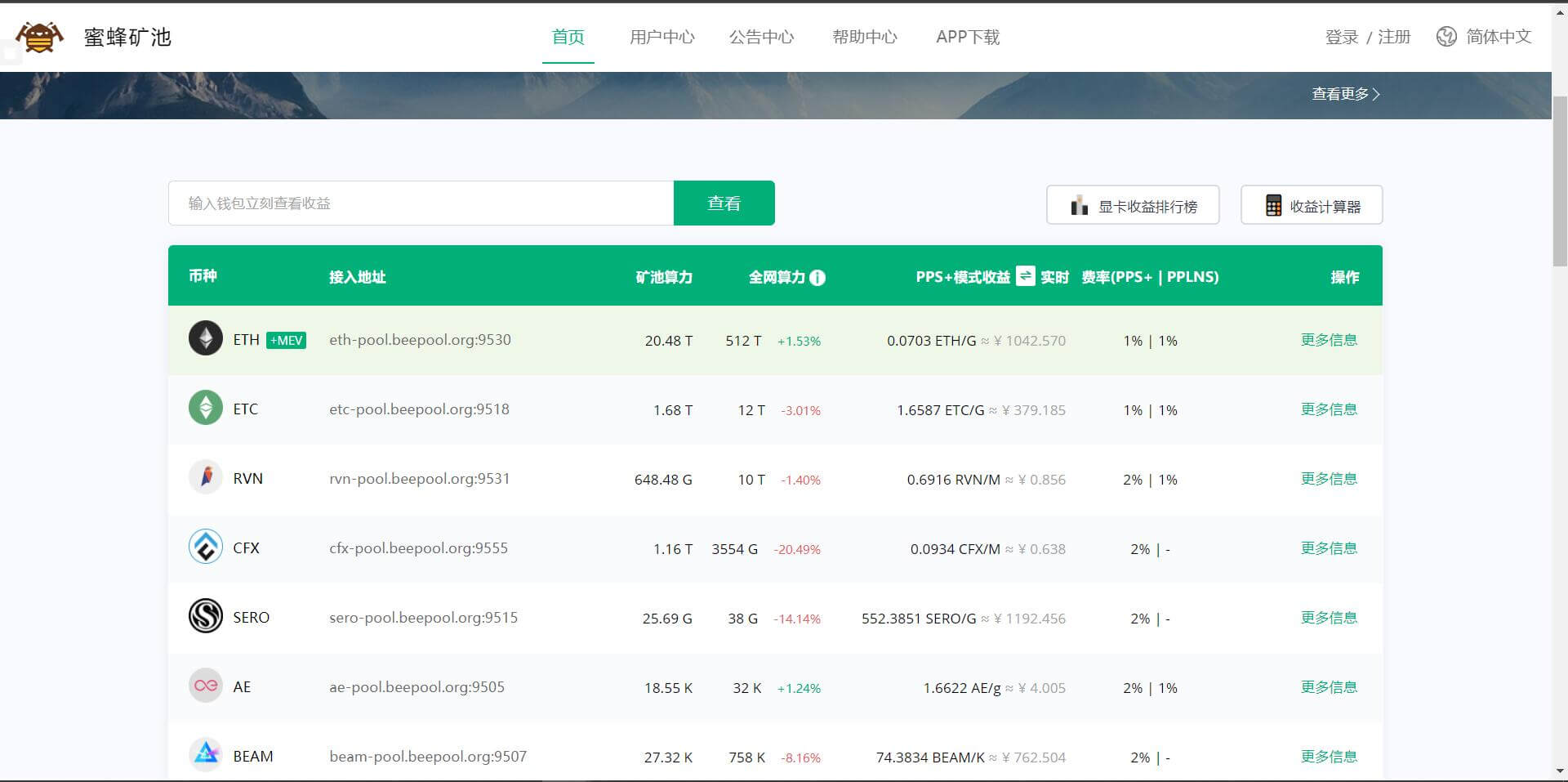
Task: Click the CFX coin icon
Action: pos(206,547)
